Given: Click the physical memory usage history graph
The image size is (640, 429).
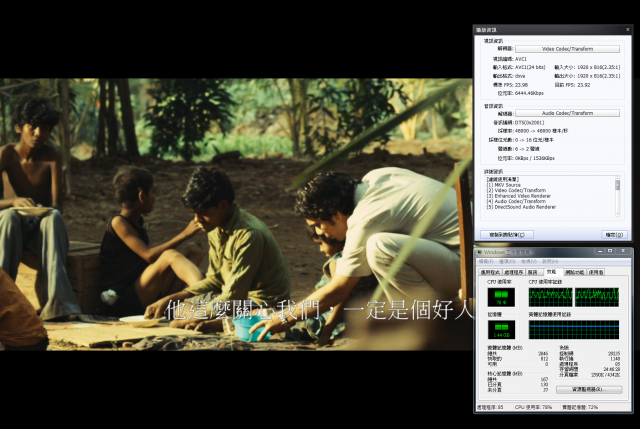Looking at the screenshot, I should 574,330.
